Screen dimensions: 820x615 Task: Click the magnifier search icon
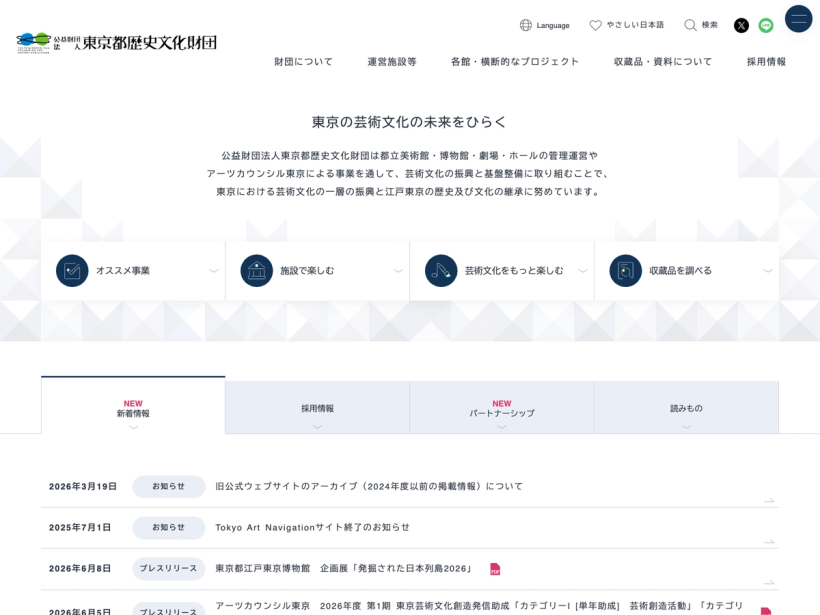690,25
